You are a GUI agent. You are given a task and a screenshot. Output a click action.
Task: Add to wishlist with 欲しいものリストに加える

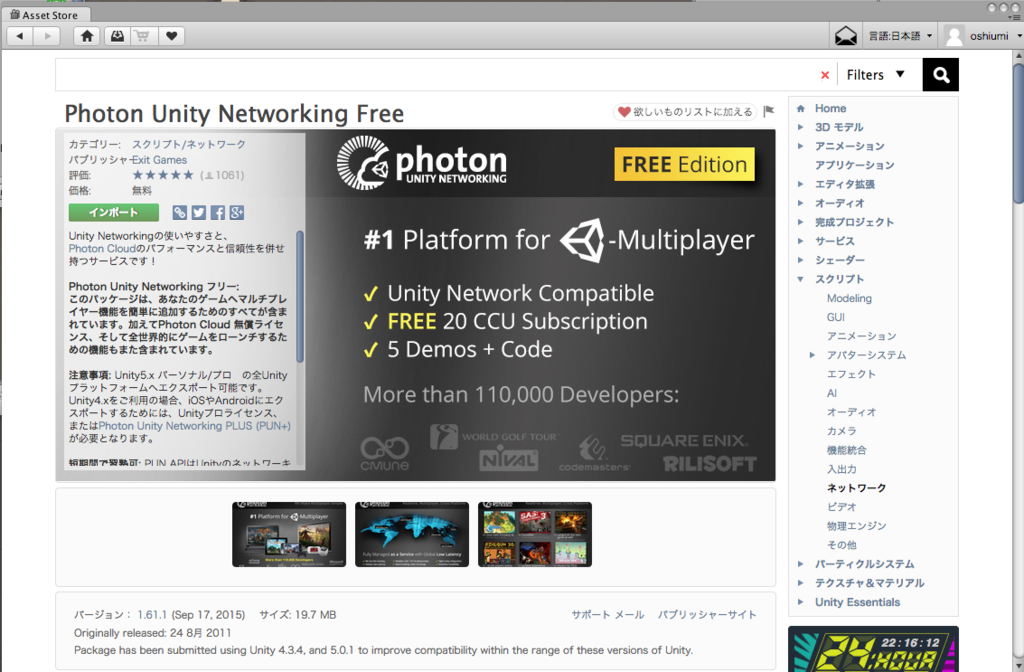[x=684, y=112]
